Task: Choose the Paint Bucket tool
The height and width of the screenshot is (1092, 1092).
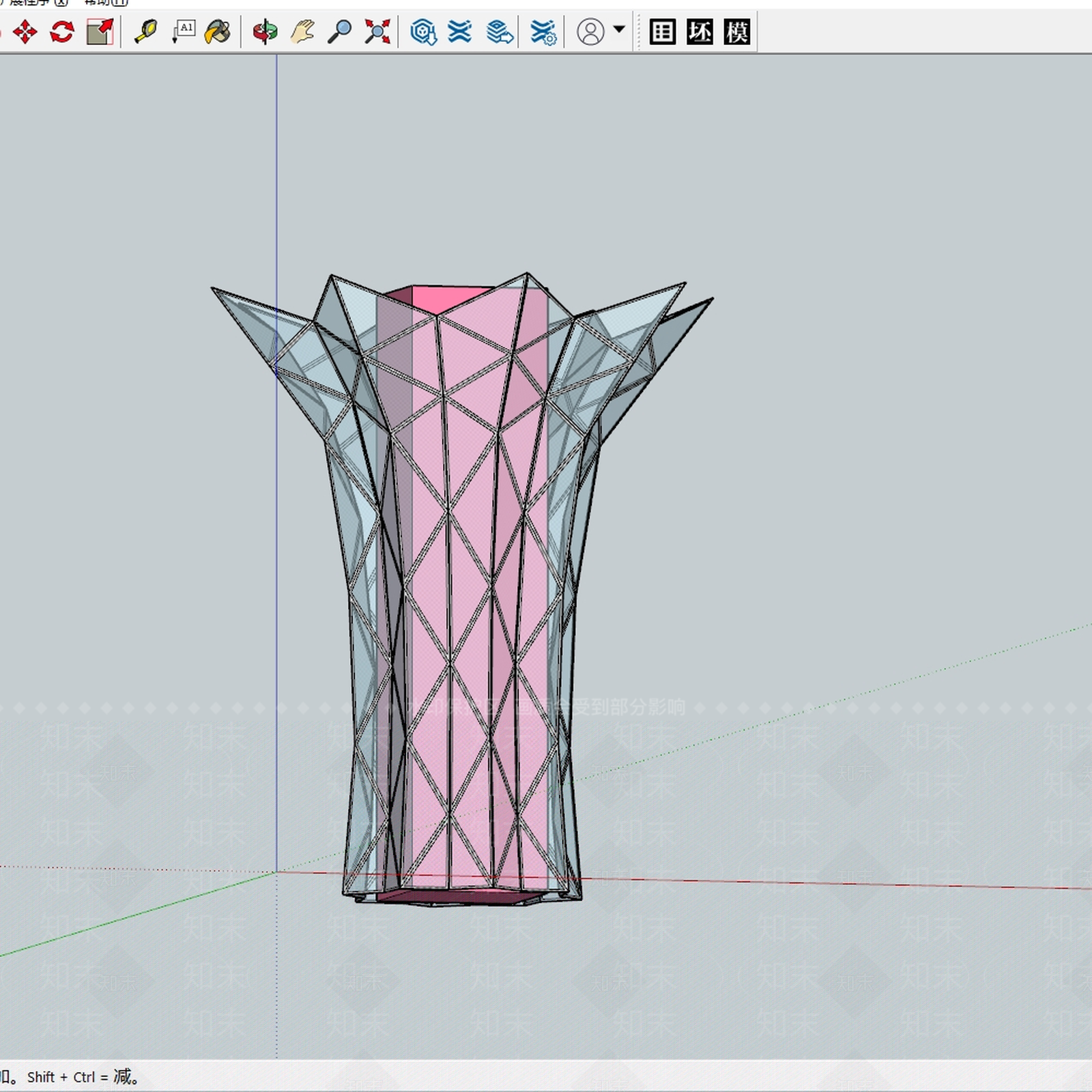Action: (218, 32)
